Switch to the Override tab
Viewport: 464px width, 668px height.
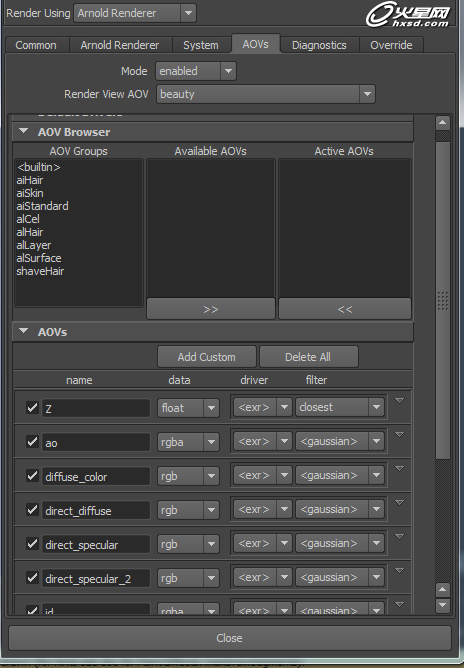pos(391,45)
